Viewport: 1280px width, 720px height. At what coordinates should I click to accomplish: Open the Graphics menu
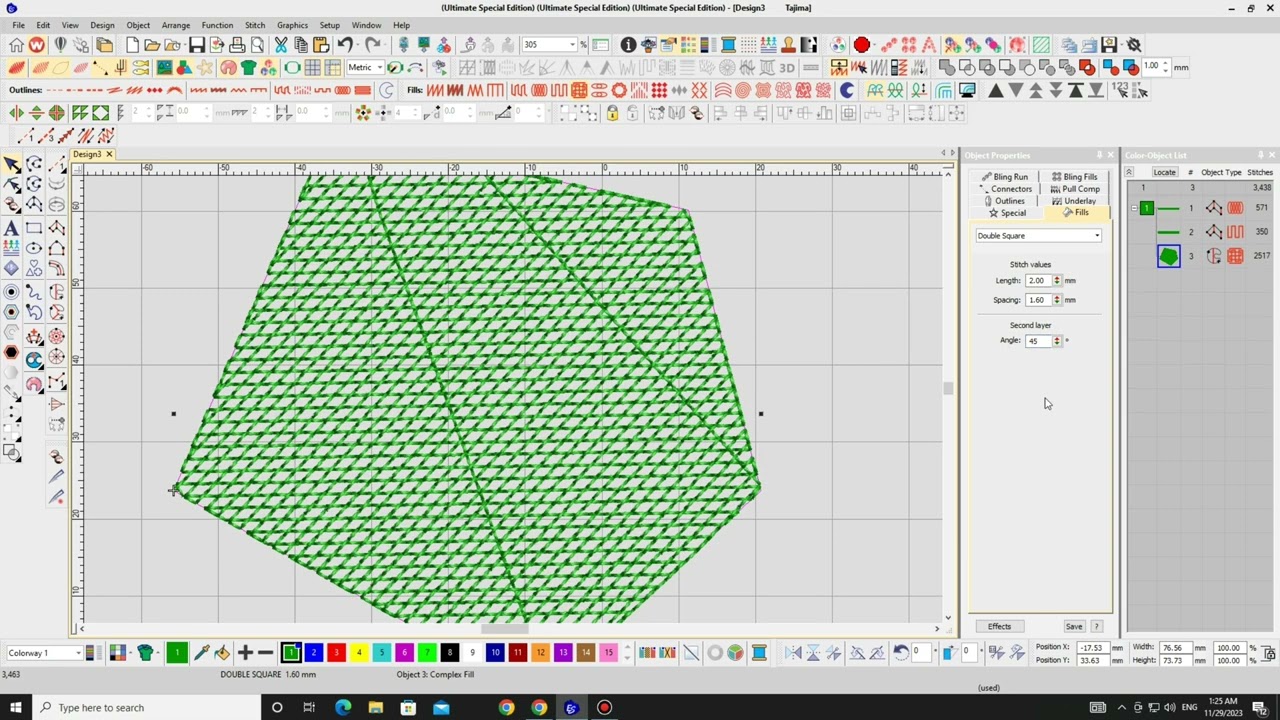[x=292, y=25]
